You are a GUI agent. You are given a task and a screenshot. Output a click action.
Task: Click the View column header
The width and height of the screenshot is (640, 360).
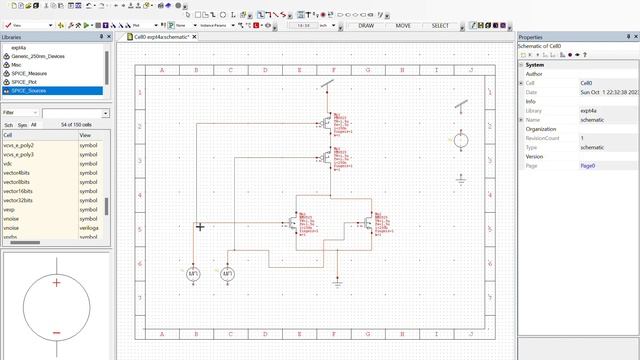[91, 135]
